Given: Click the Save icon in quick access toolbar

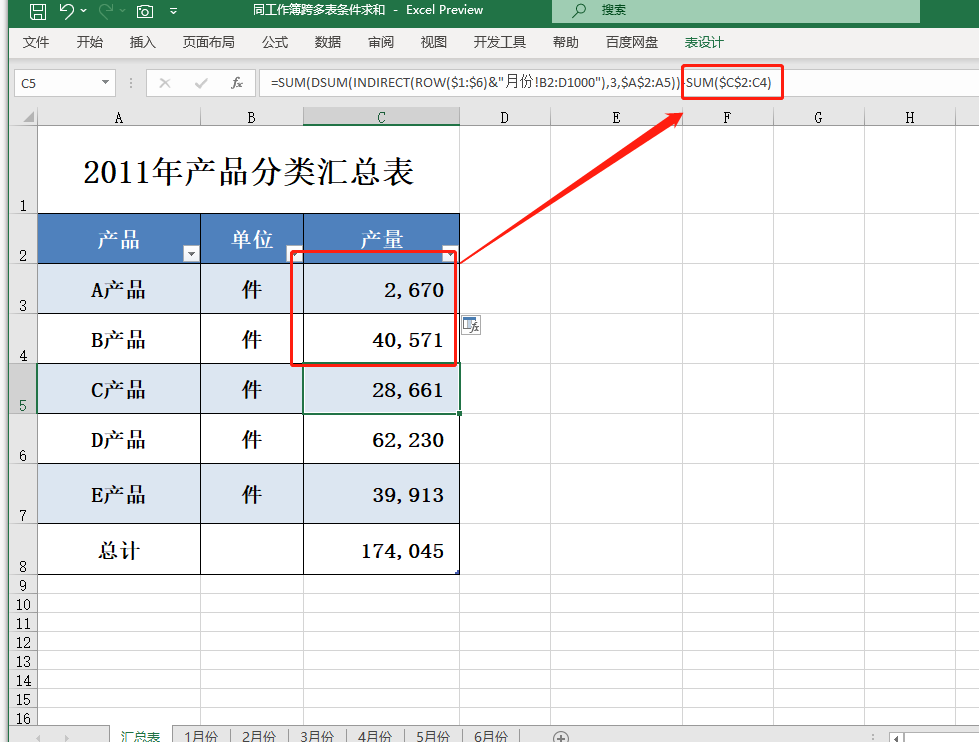Looking at the screenshot, I should (x=37, y=11).
